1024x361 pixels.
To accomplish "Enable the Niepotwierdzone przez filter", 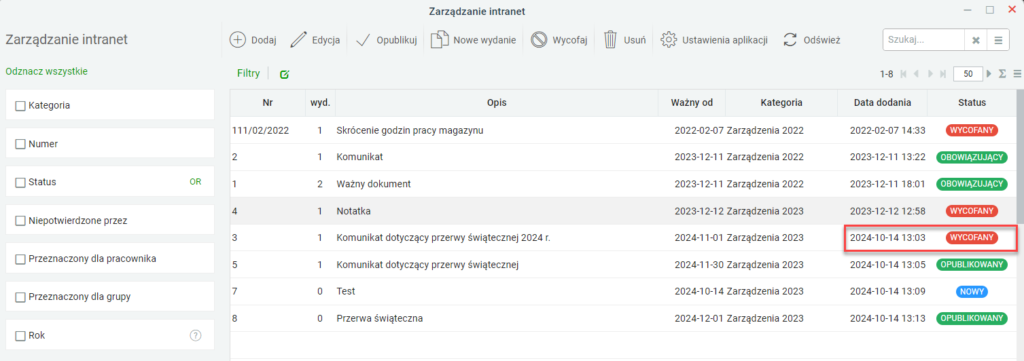I will point(20,221).
